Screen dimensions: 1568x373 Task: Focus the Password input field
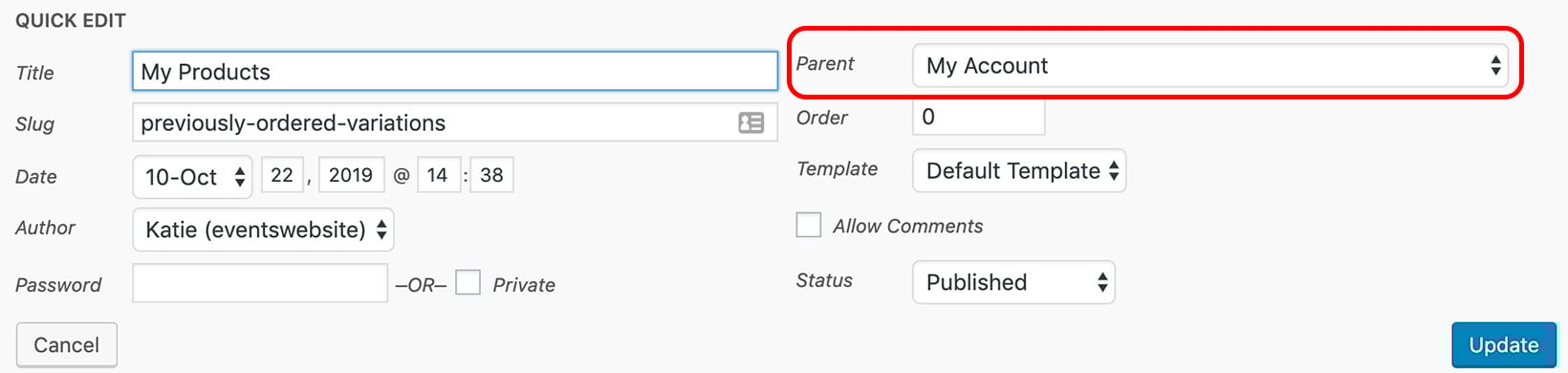[x=260, y=283]
